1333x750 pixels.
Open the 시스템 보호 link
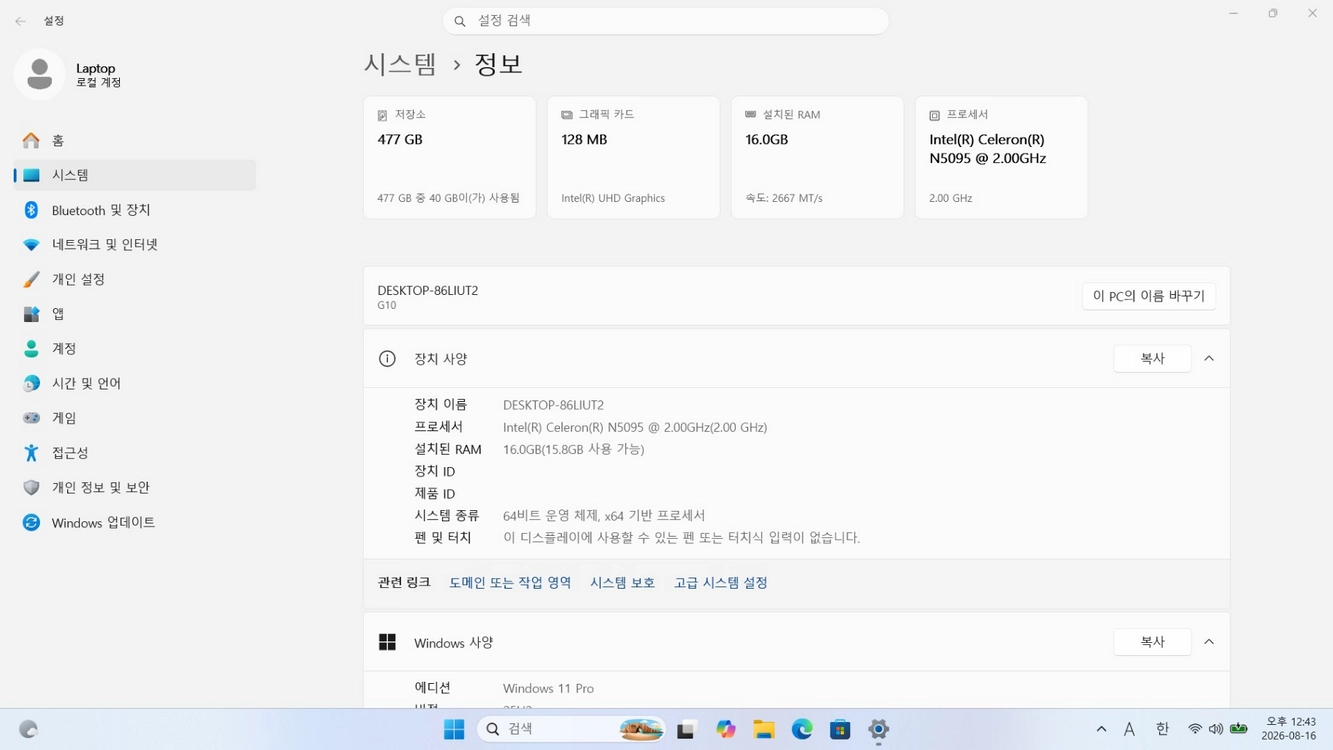(x=622, y=583)
